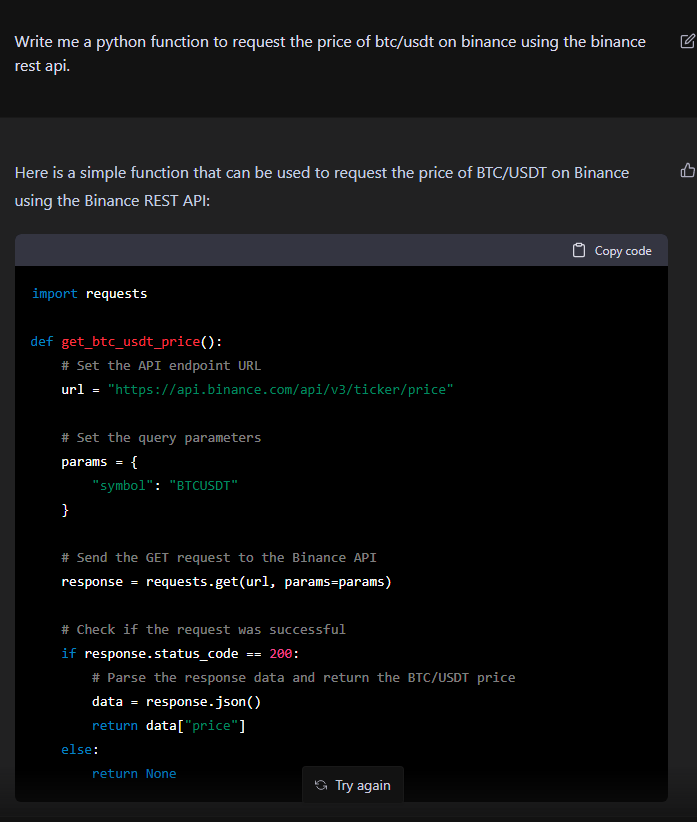Click the 'import requests' code line
This screenshot has width=697, height=822.
click(x=90, y=294)
